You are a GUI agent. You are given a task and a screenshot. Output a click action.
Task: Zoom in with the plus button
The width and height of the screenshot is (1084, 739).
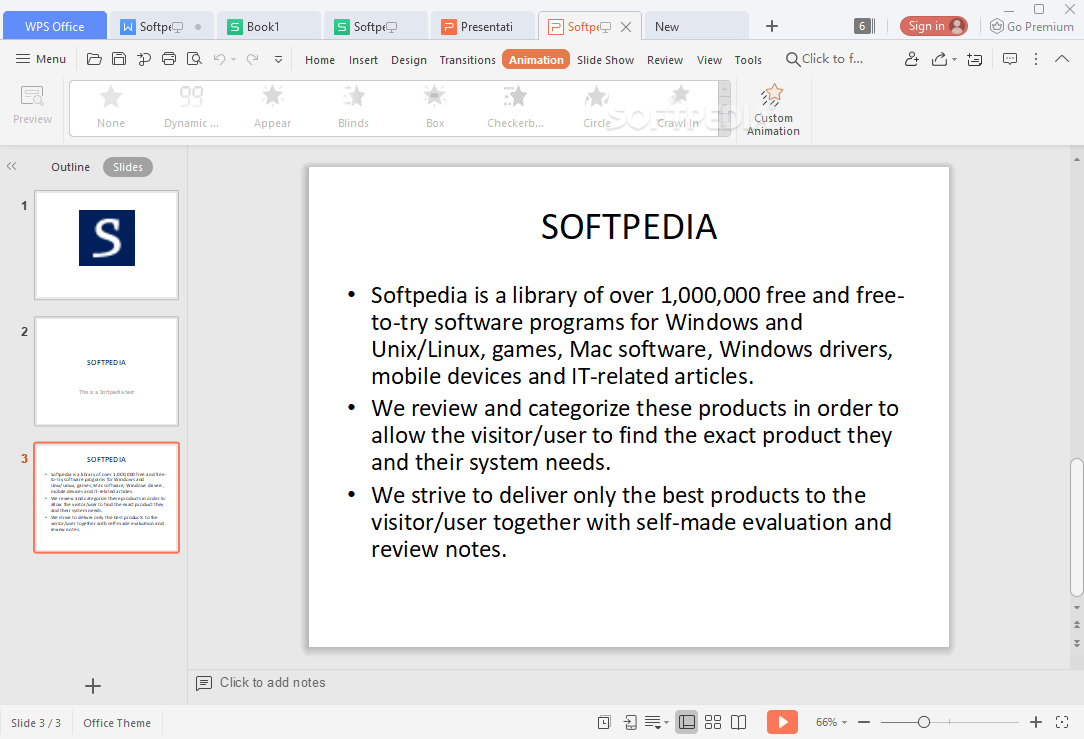(1036, 722)
